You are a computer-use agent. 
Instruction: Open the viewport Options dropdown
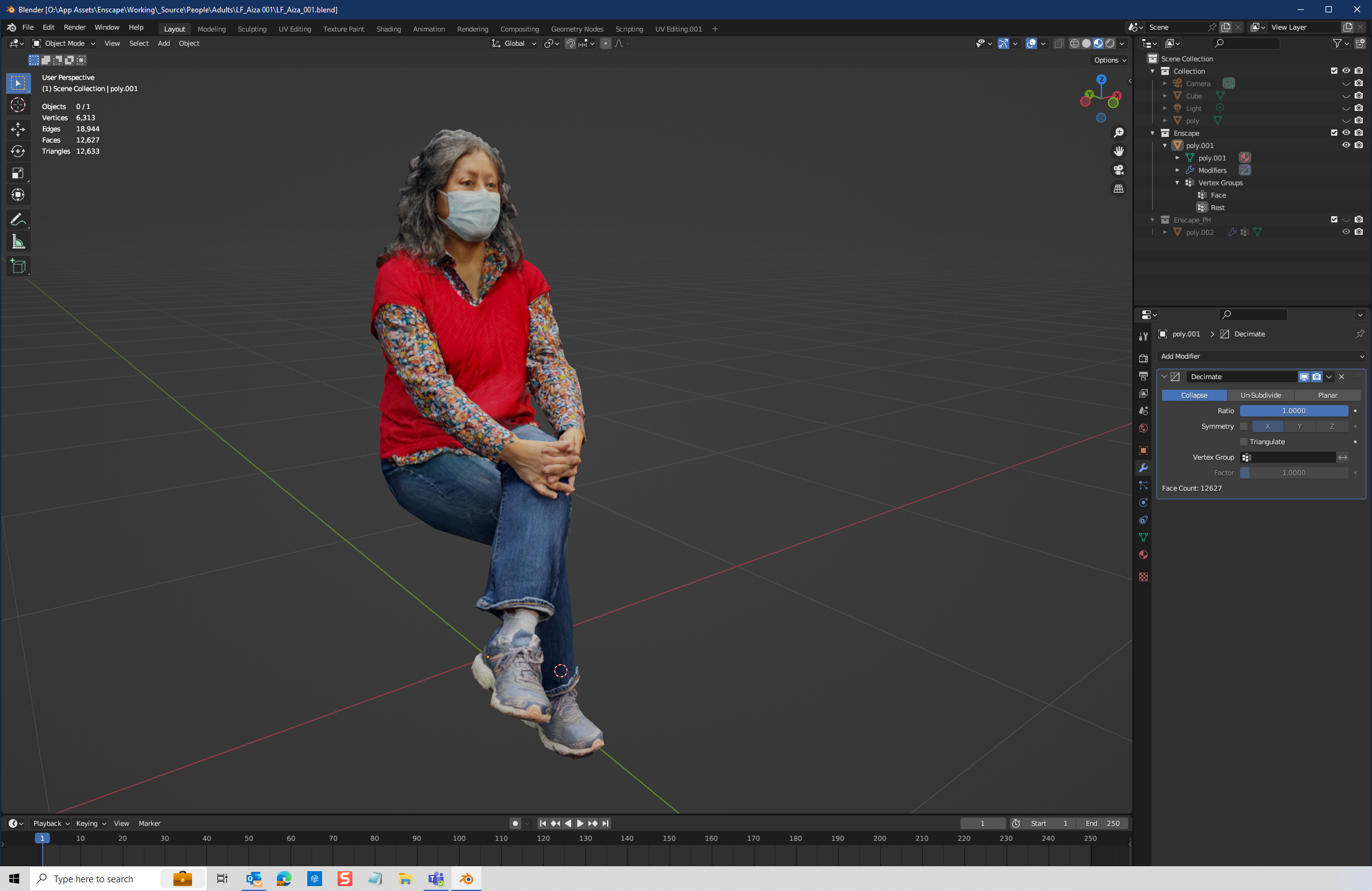[1109, 60]
